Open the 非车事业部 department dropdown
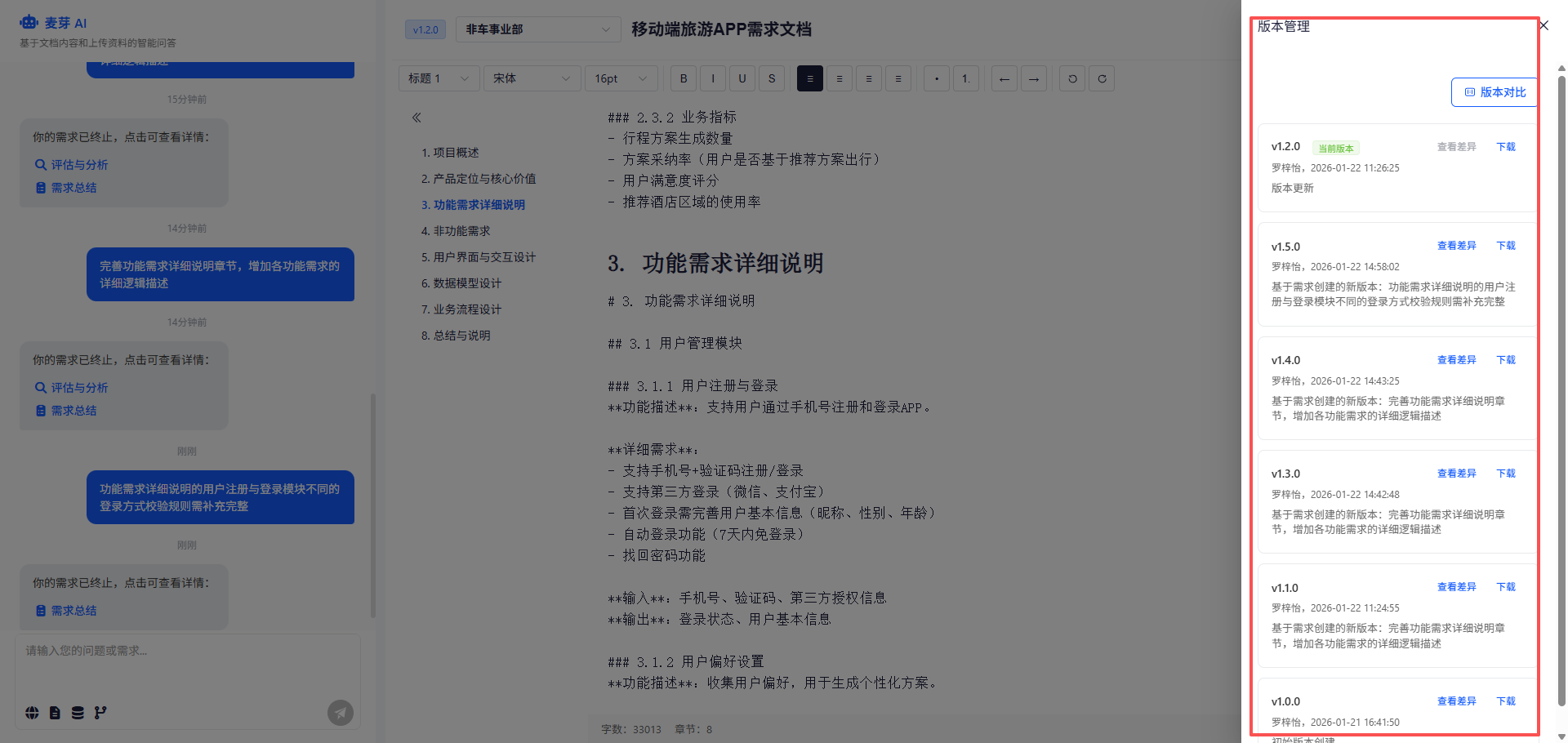The image size is (1568, 743). (x=538, y=29)
